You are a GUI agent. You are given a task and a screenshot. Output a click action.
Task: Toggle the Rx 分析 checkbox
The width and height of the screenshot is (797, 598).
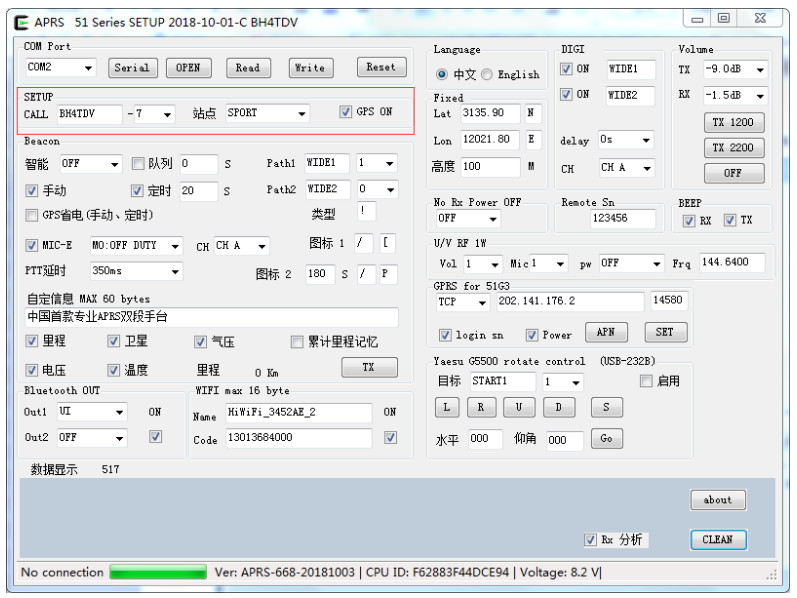click(590, 540)
